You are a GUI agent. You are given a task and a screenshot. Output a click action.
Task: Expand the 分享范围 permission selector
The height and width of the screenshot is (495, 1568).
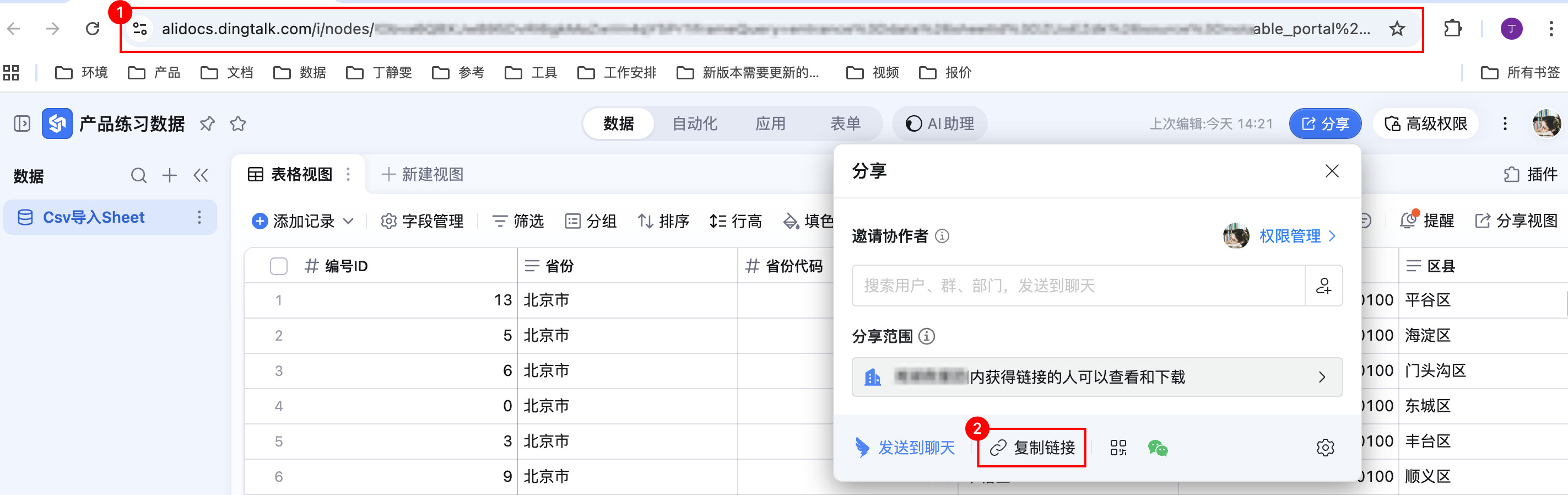(1096, 377)
